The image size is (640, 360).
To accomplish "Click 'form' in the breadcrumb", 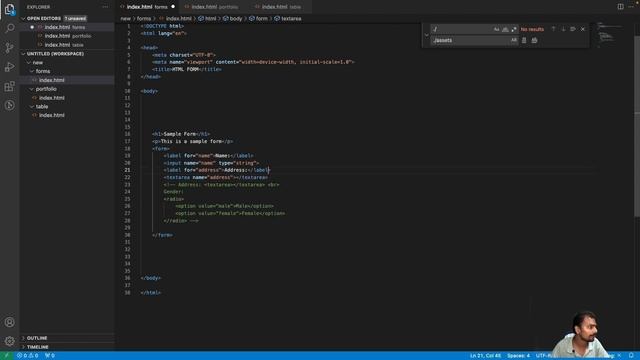I will 262,18.
